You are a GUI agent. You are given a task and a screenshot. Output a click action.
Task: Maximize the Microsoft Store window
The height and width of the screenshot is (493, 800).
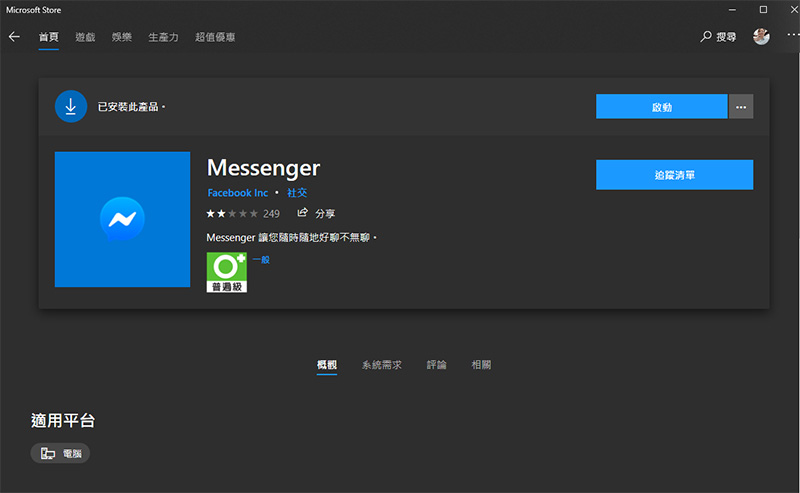[x=763, y=10]
